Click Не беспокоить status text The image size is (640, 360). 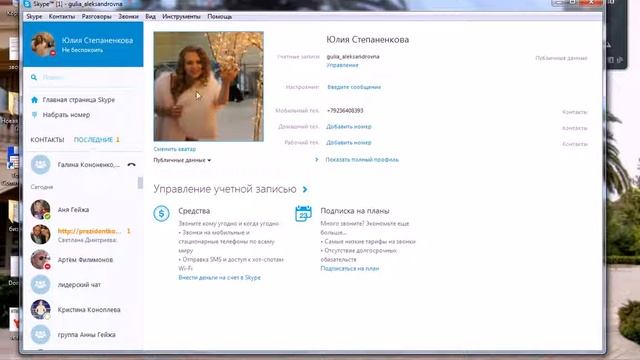coord(82,50)
